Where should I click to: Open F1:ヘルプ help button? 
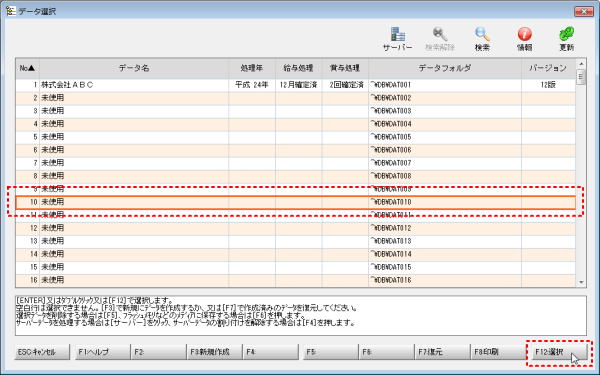[103, 352]
